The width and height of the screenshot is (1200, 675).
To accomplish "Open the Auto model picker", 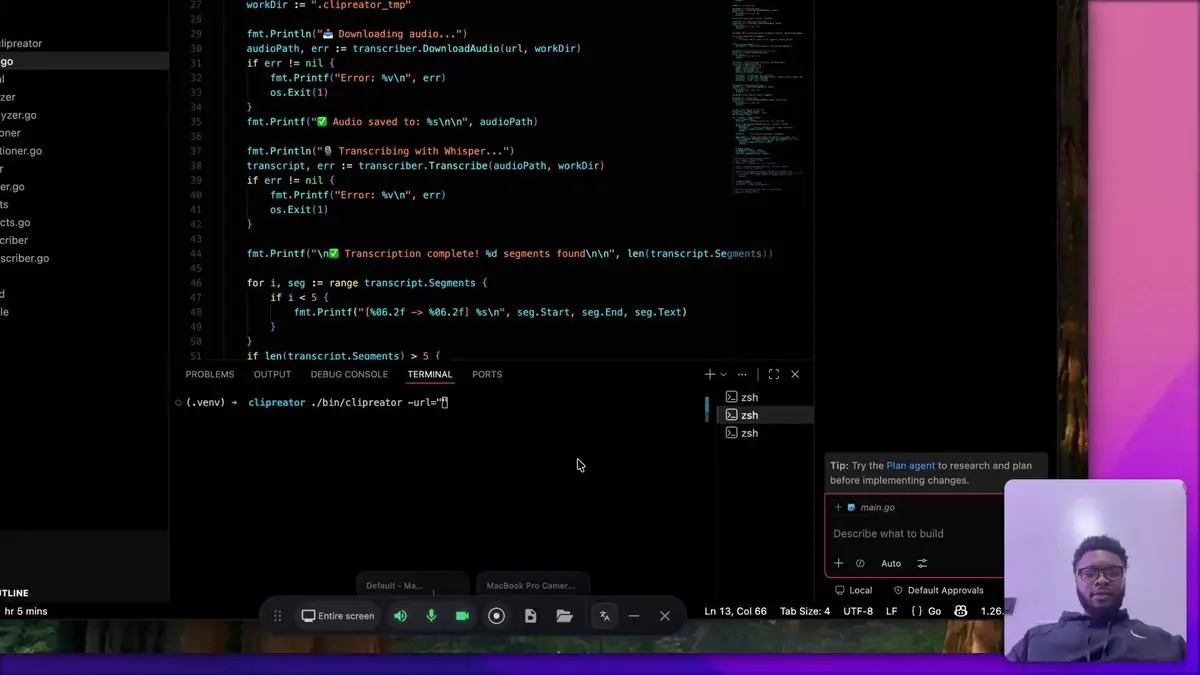I will (x=891, y=563).
